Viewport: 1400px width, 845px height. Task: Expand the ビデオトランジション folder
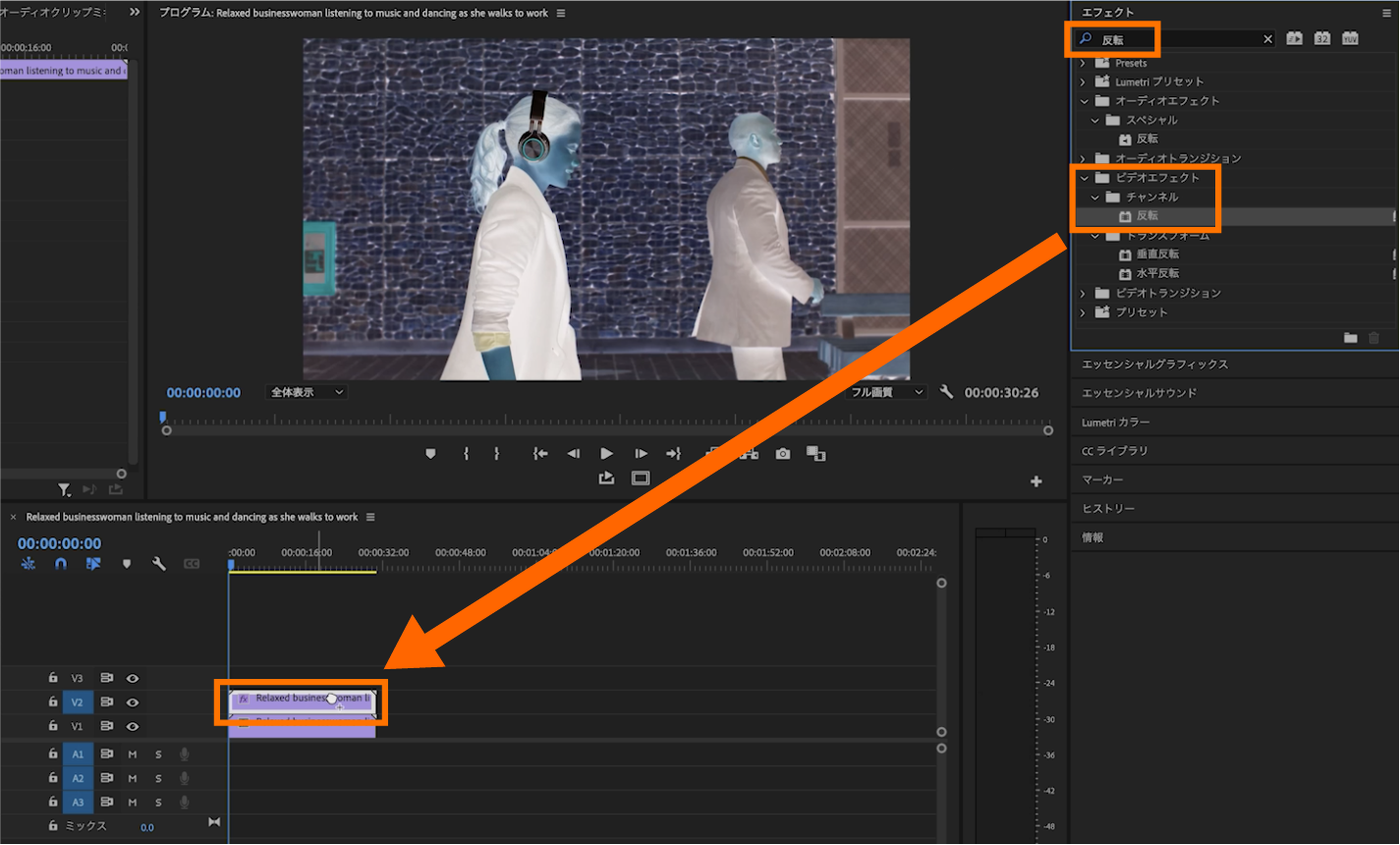coord(1084,293)
